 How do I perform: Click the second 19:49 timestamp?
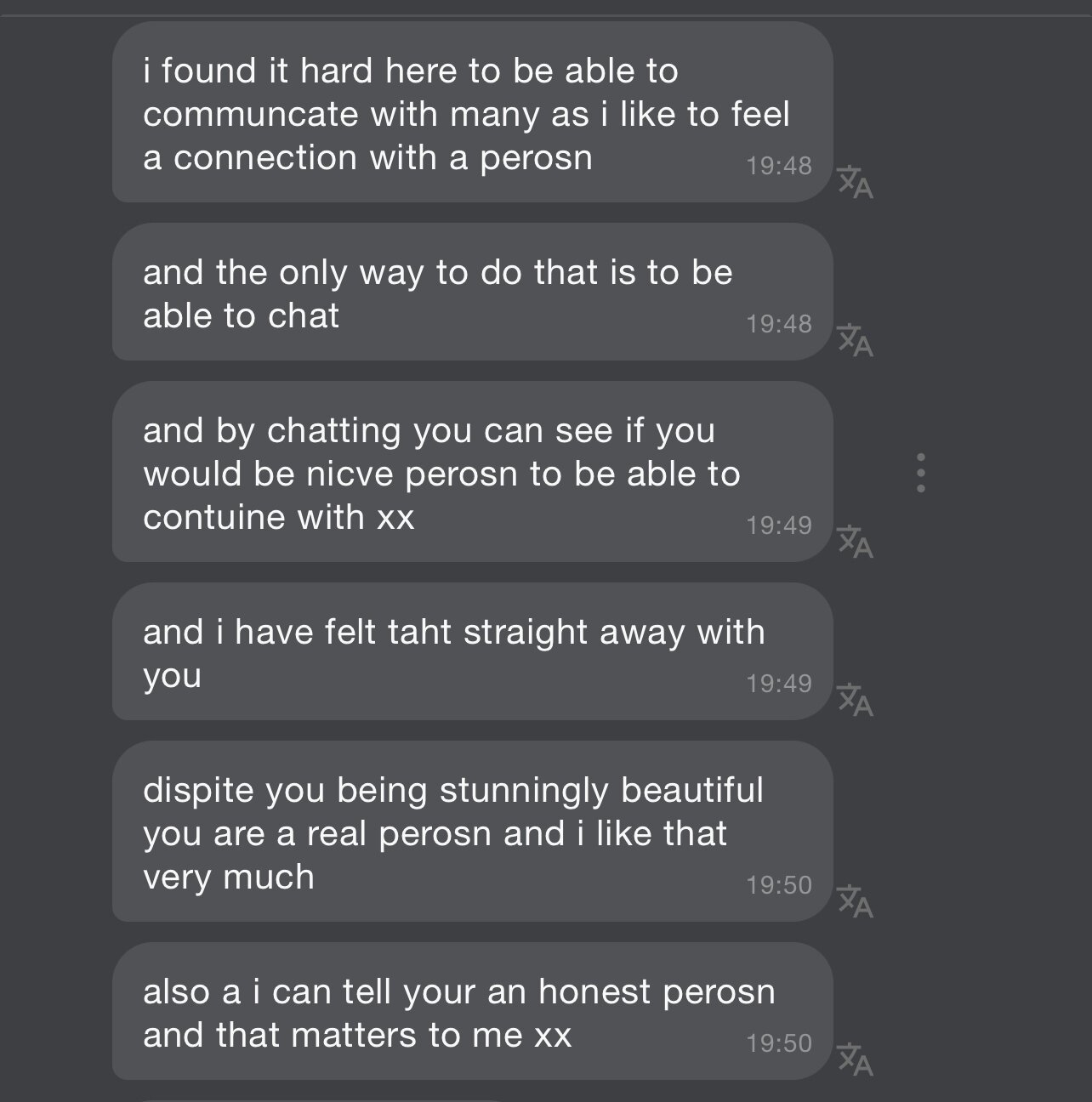click(x=778, y=684)
